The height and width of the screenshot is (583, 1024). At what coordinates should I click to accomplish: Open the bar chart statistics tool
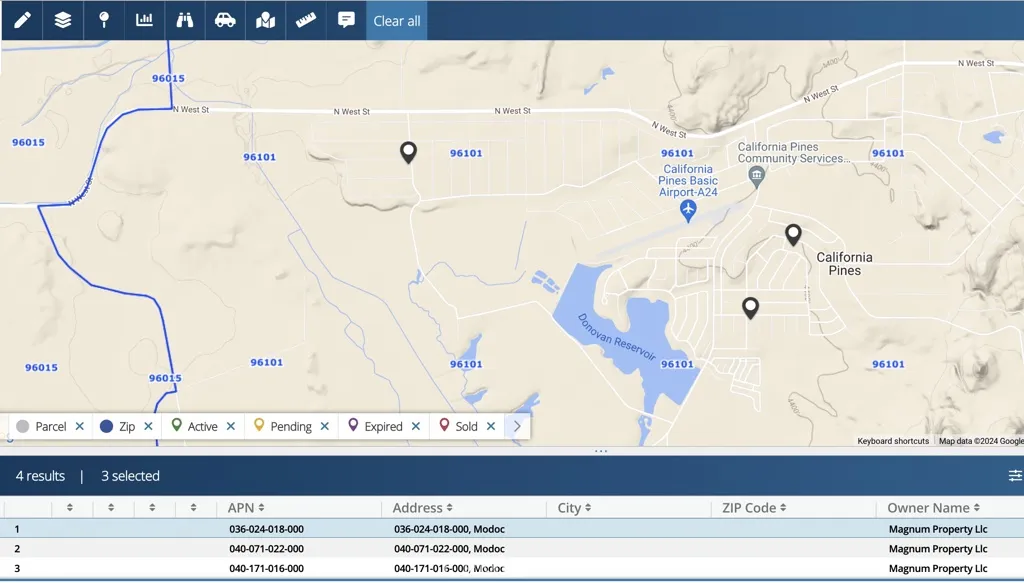[x=144, y=20]
